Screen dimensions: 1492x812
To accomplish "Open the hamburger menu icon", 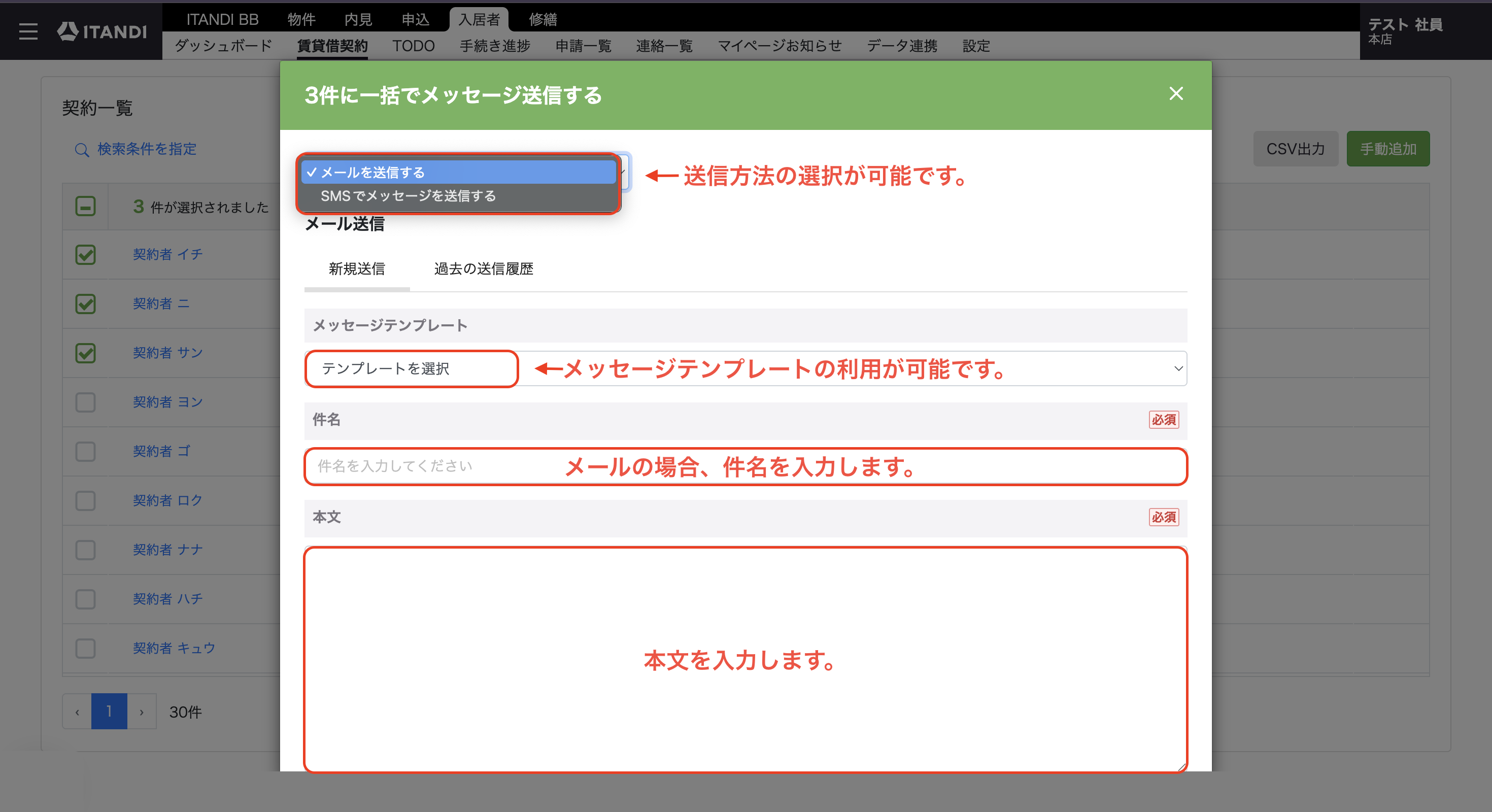I will click(x=28, y=31).
